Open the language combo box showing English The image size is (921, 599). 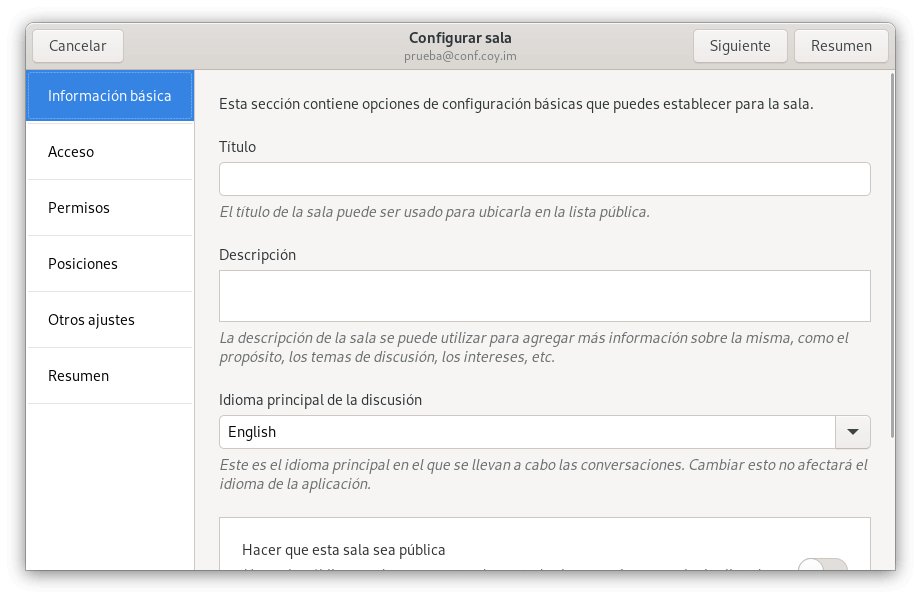527,432
